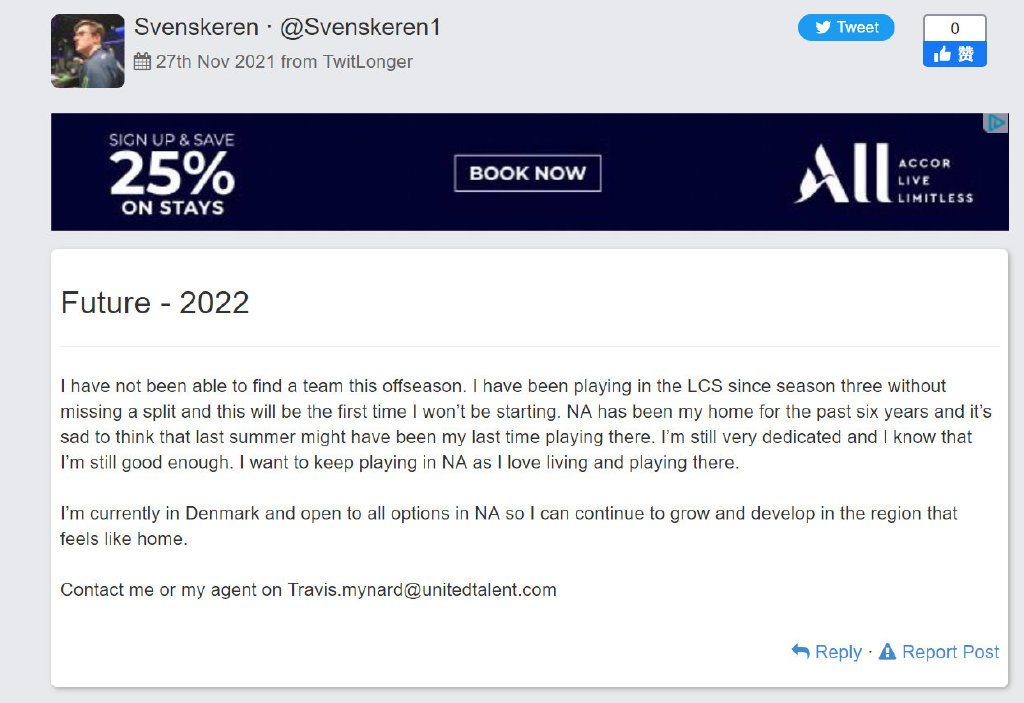This screenshot has height=703, width=1024.
Task: Click the 25% ON STAYS ad text
Action: (172, 174)
